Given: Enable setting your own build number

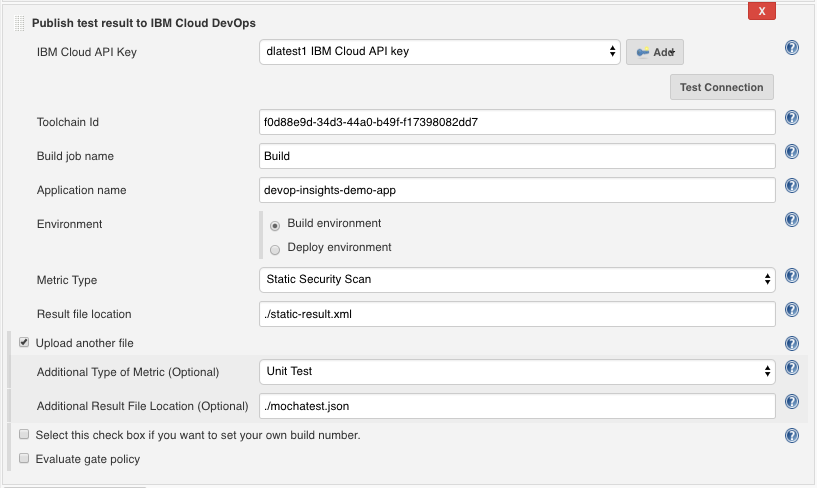Looking at the screenshot, I should tap(24, 434).
